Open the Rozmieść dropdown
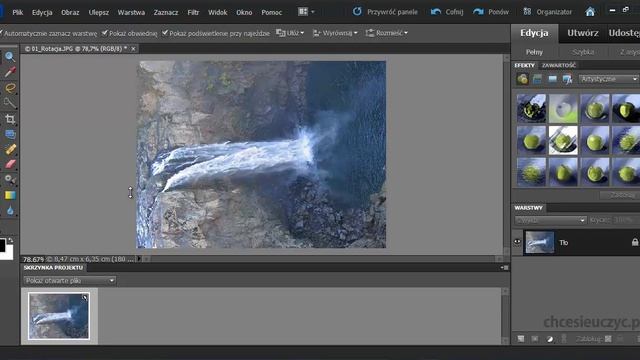 click(387, 33)
